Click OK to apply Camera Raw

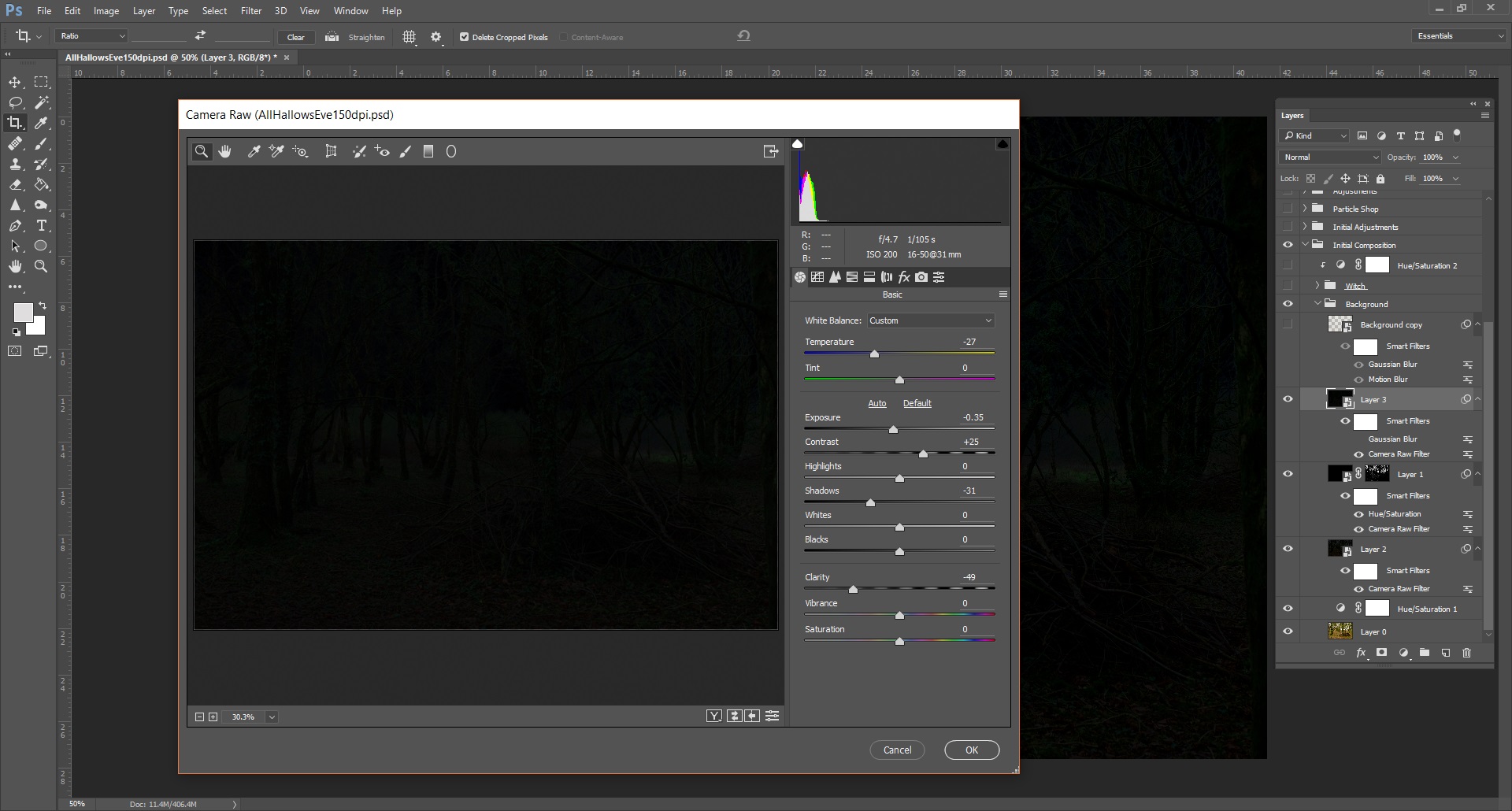click(971, 750)
